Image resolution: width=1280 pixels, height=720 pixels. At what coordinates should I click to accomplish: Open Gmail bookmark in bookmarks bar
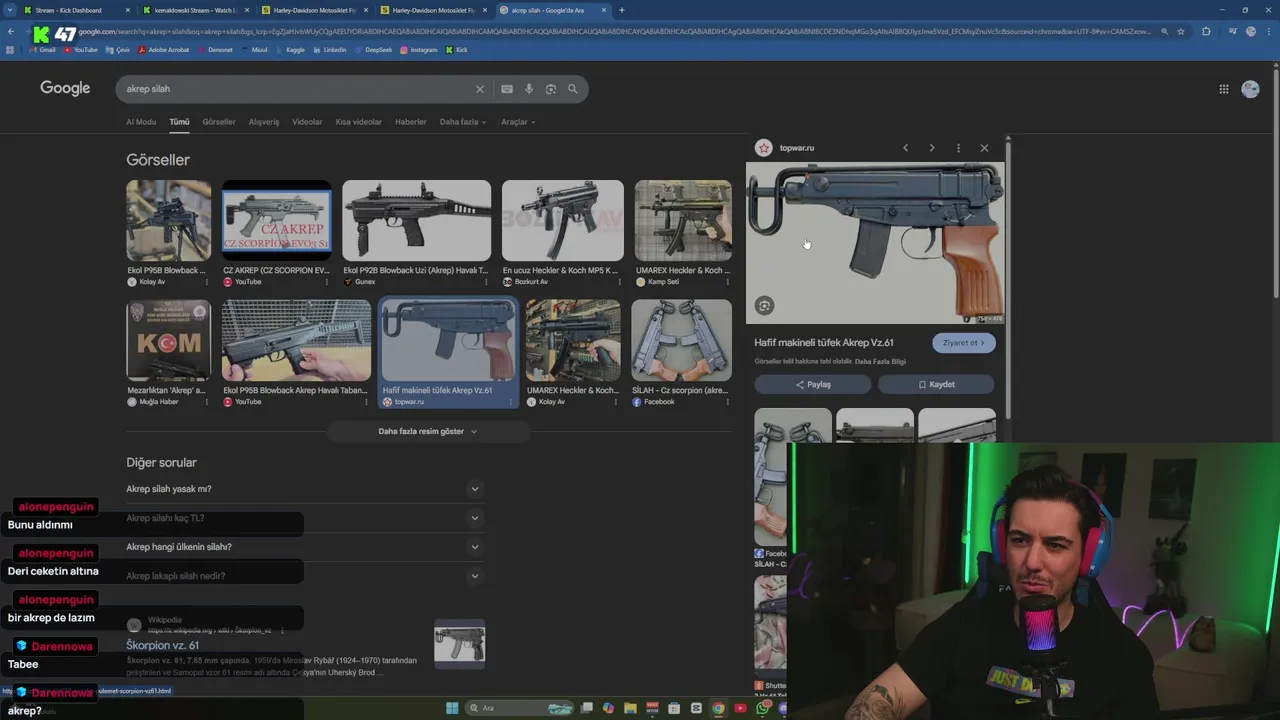click(x=43, y=49)
